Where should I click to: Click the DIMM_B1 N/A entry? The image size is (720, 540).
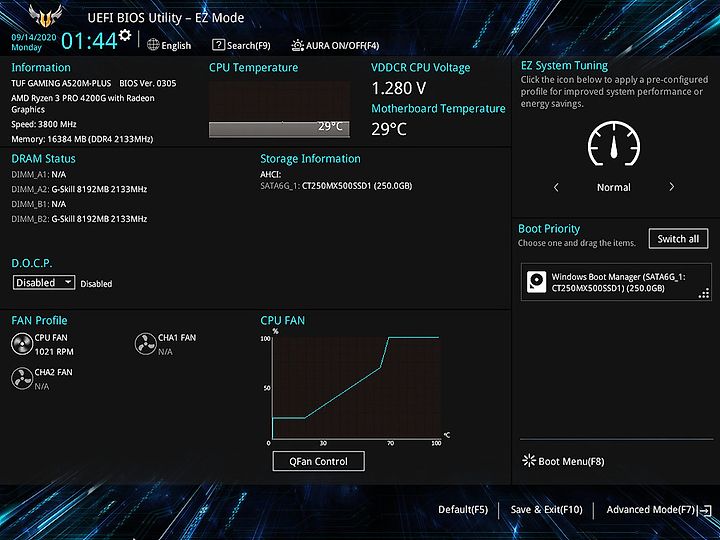point(39,204)
